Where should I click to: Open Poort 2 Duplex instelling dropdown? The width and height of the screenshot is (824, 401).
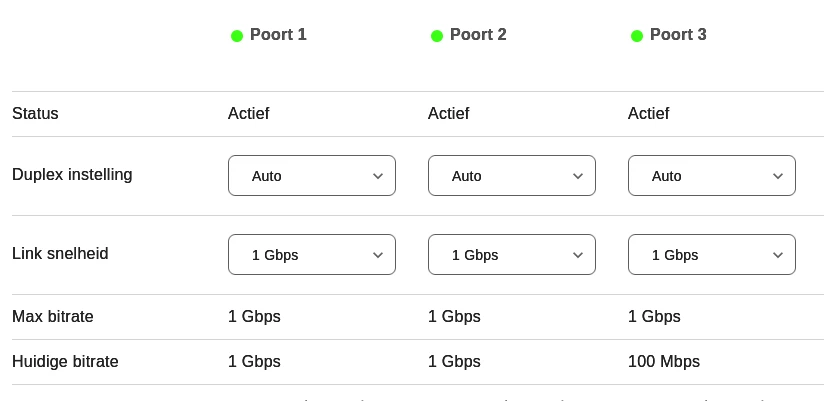point(512,176)
